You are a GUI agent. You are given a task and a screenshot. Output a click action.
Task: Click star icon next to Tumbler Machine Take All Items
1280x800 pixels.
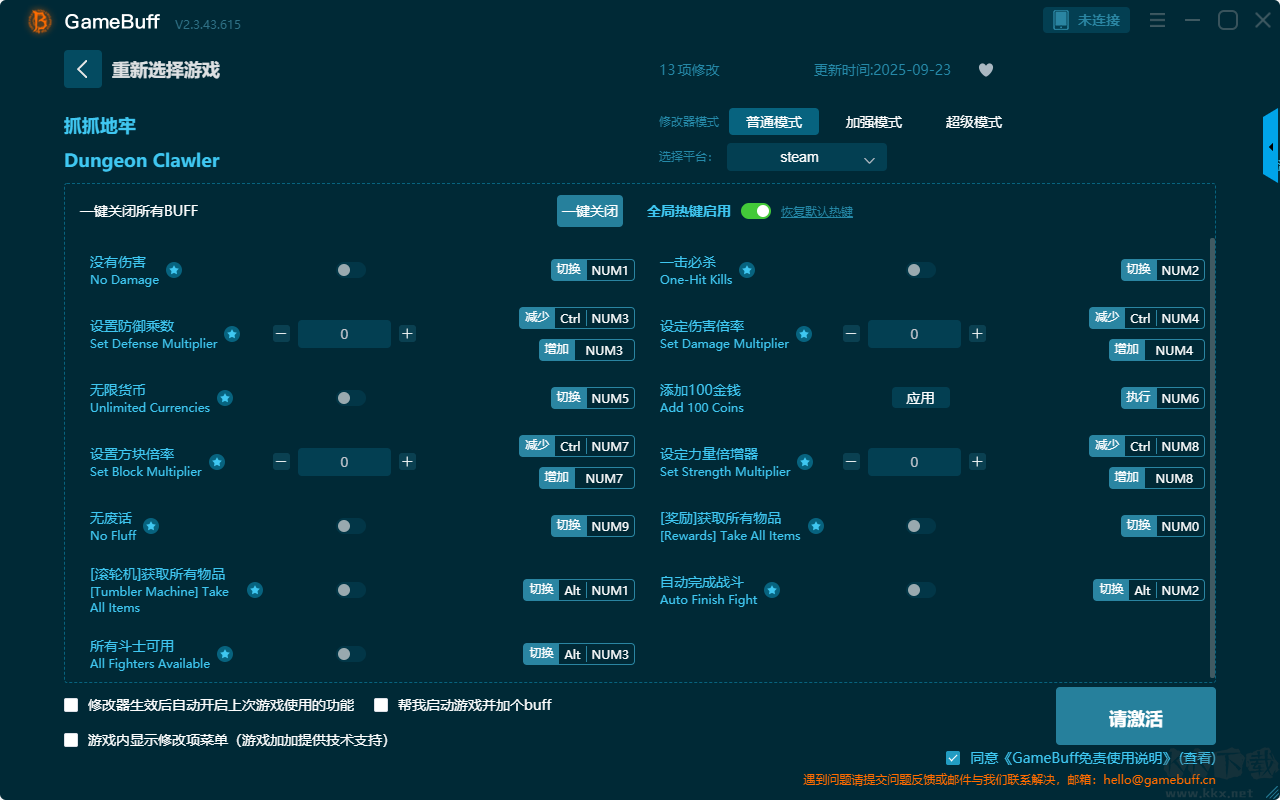click(x=255, y=590)
